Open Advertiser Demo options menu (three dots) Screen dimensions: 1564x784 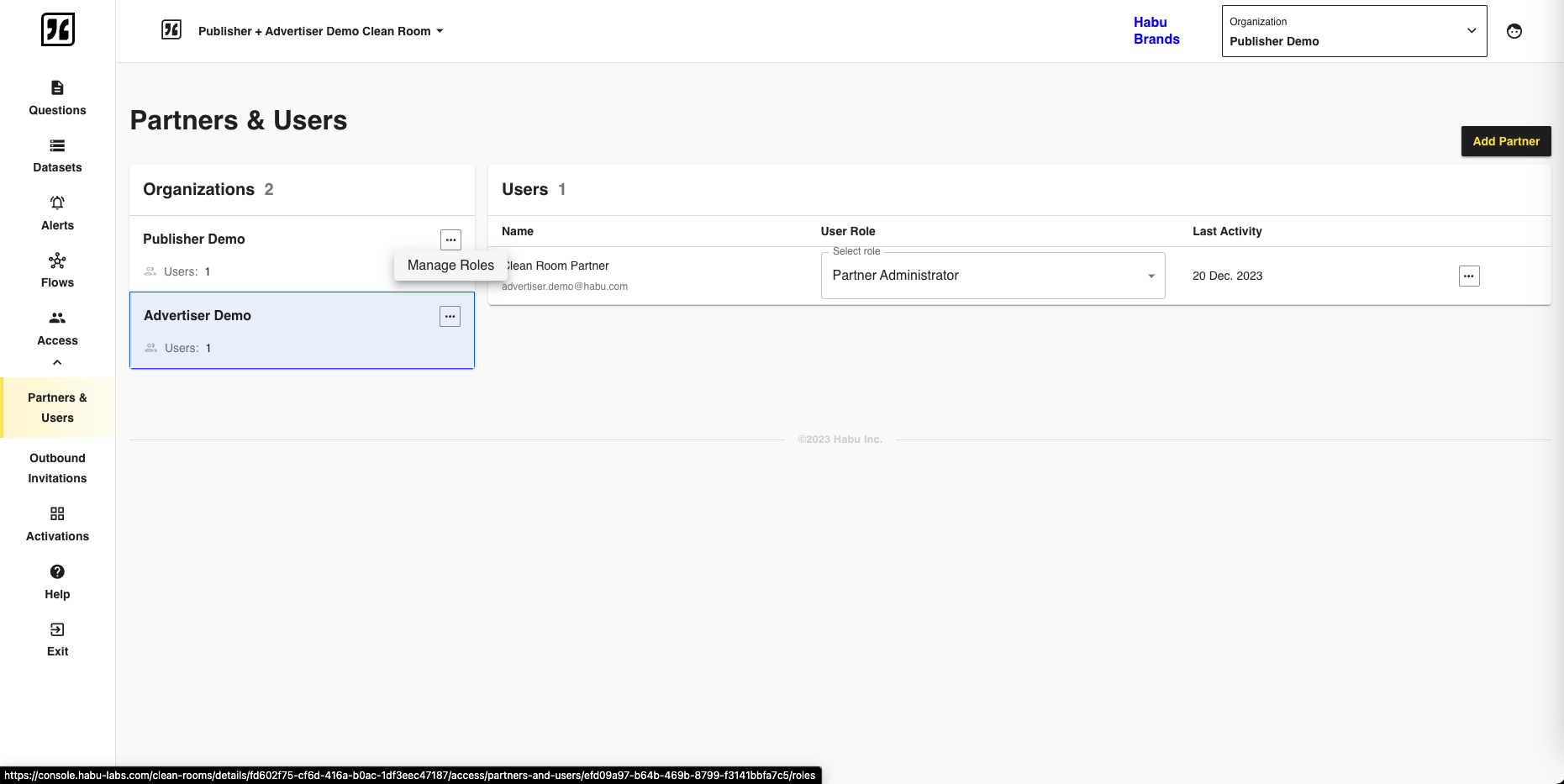(x=450, y=317)
